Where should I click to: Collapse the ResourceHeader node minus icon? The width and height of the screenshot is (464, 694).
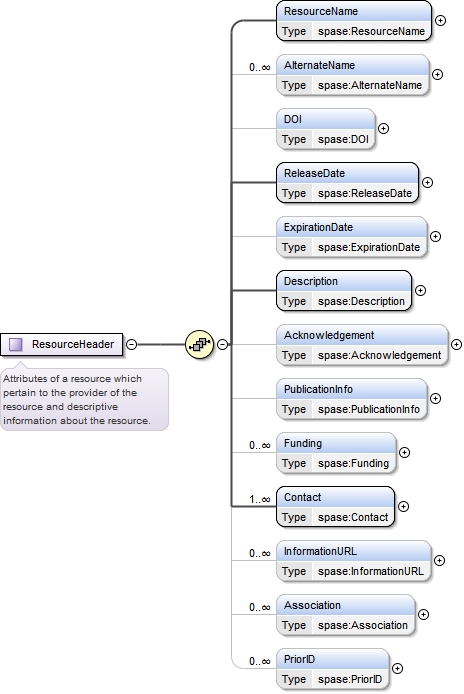pyautogui.click(x=131, y=344)
